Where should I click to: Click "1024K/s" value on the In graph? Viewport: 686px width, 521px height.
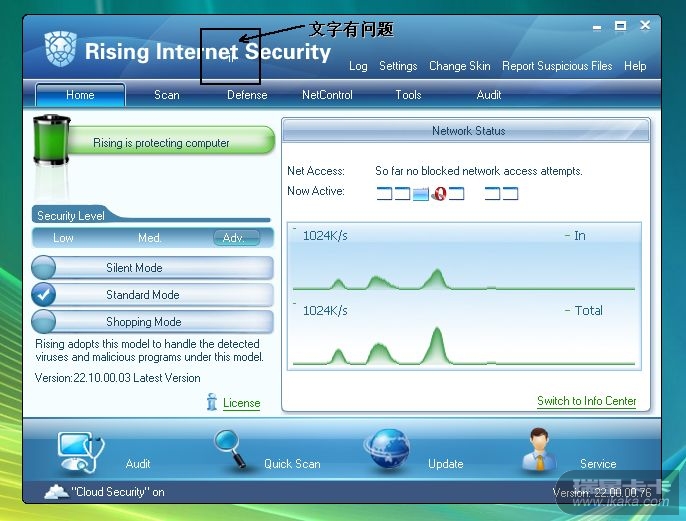tap(325, 236)
